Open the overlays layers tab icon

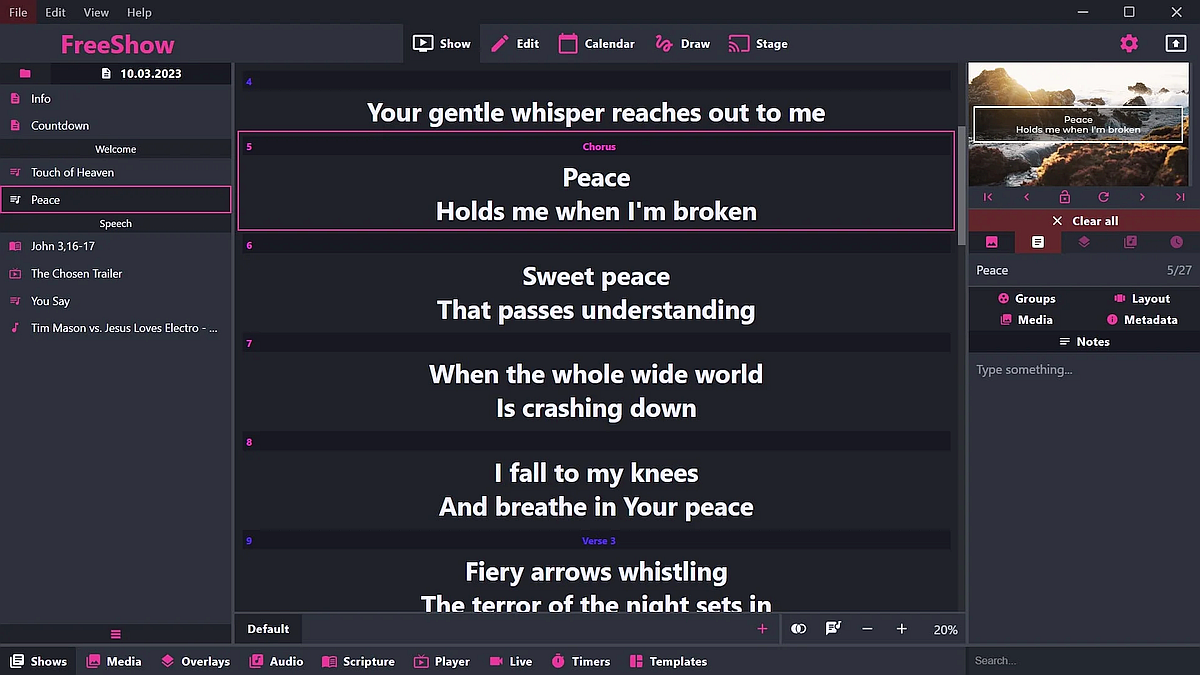[1084, 242]
